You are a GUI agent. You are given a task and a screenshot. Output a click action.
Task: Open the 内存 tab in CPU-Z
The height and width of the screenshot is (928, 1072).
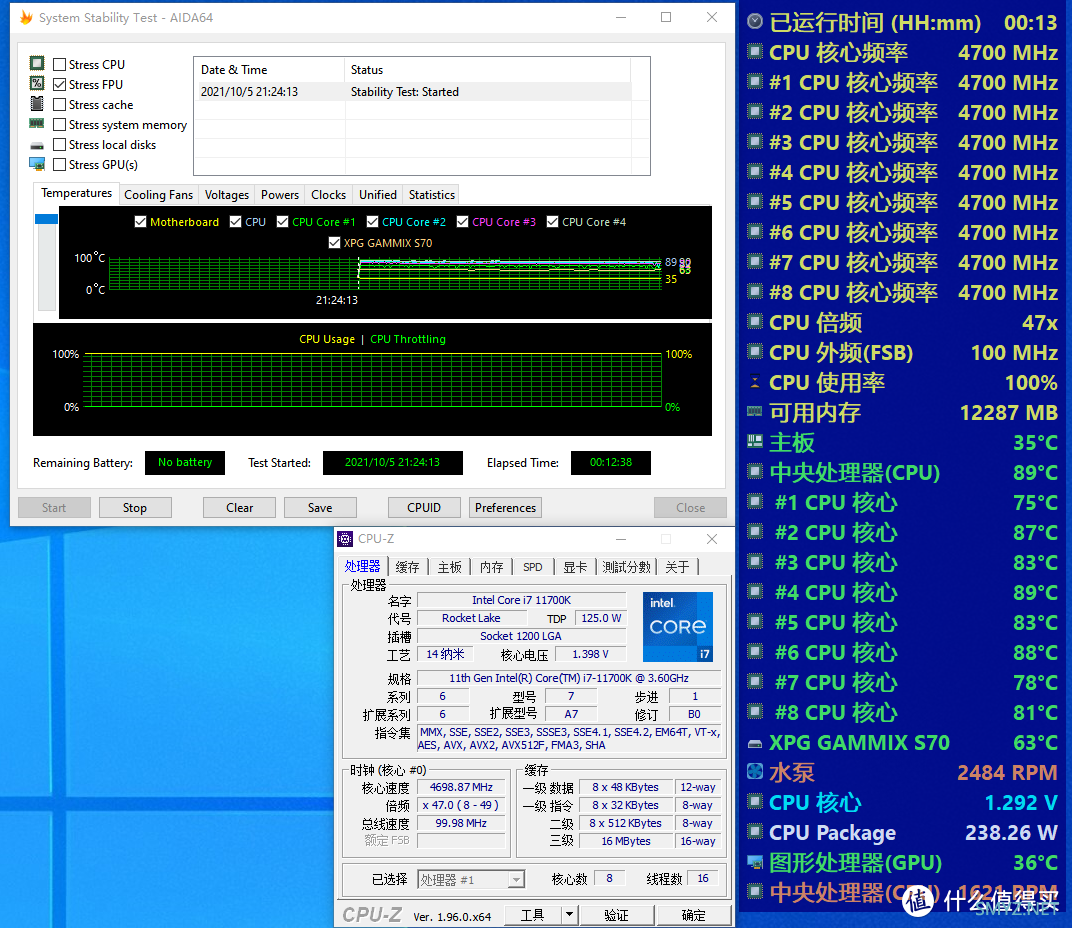tap(491, 567)
